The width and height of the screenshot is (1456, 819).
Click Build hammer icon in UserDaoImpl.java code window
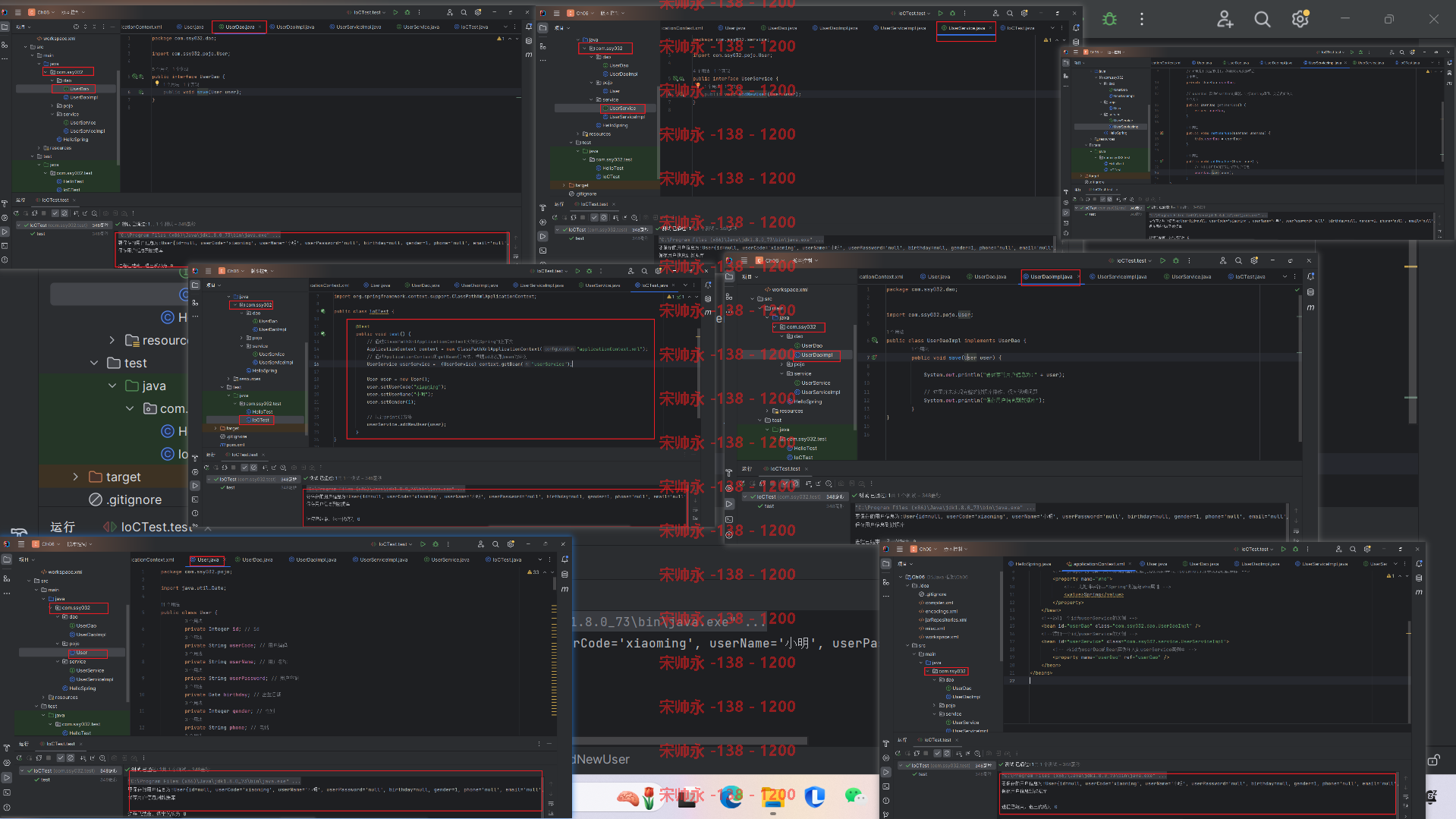[730, 472]
